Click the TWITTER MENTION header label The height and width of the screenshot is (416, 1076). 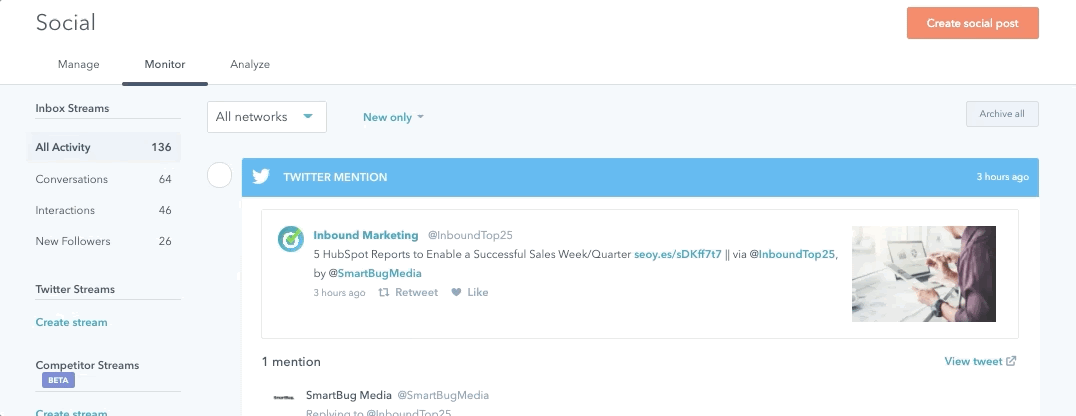click(x=336, y=177)
